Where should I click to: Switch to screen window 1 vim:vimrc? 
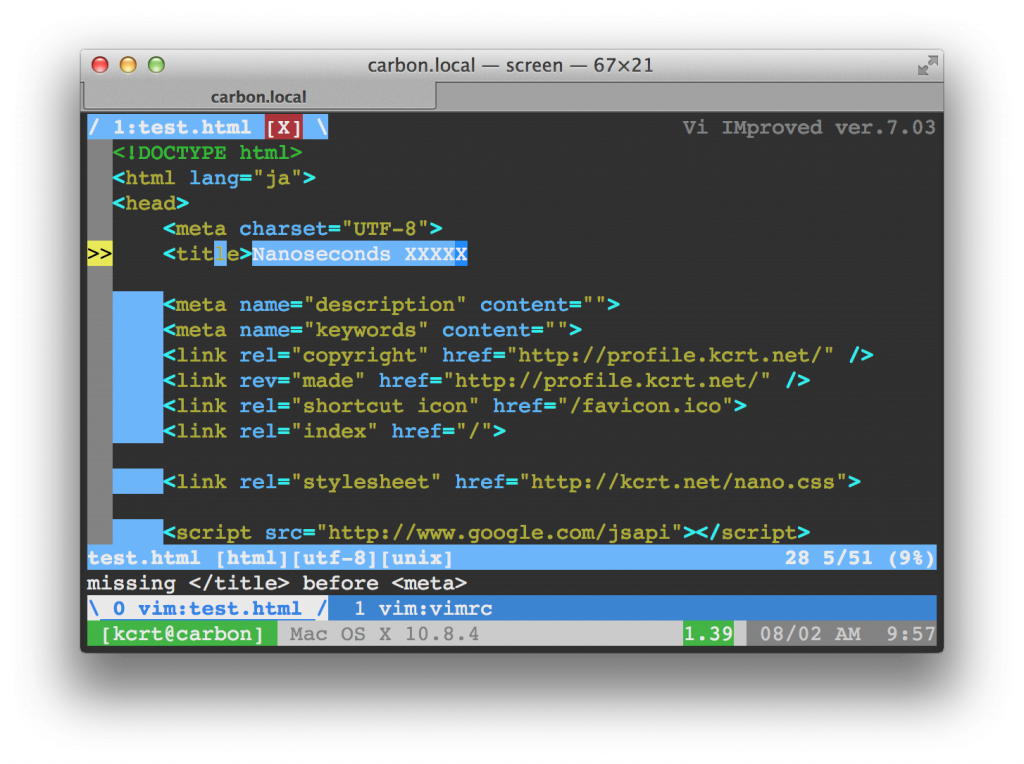tap(423, 609)
